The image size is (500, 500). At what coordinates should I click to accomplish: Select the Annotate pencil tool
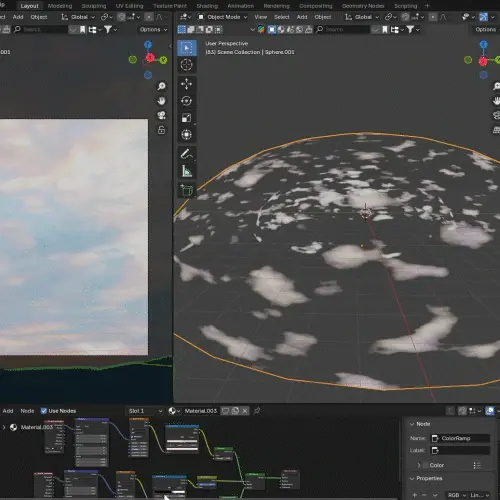(x=186, y=154)
